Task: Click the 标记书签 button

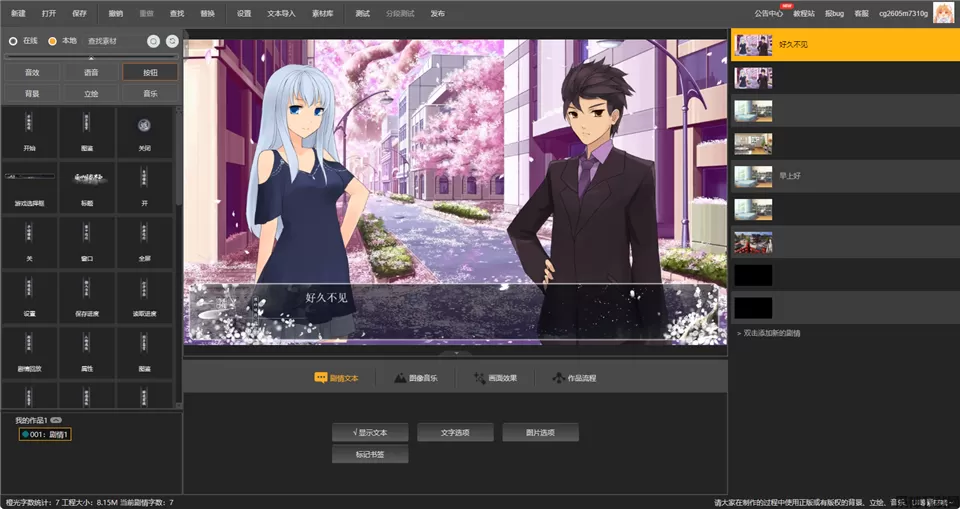Action: click(370, 455)
